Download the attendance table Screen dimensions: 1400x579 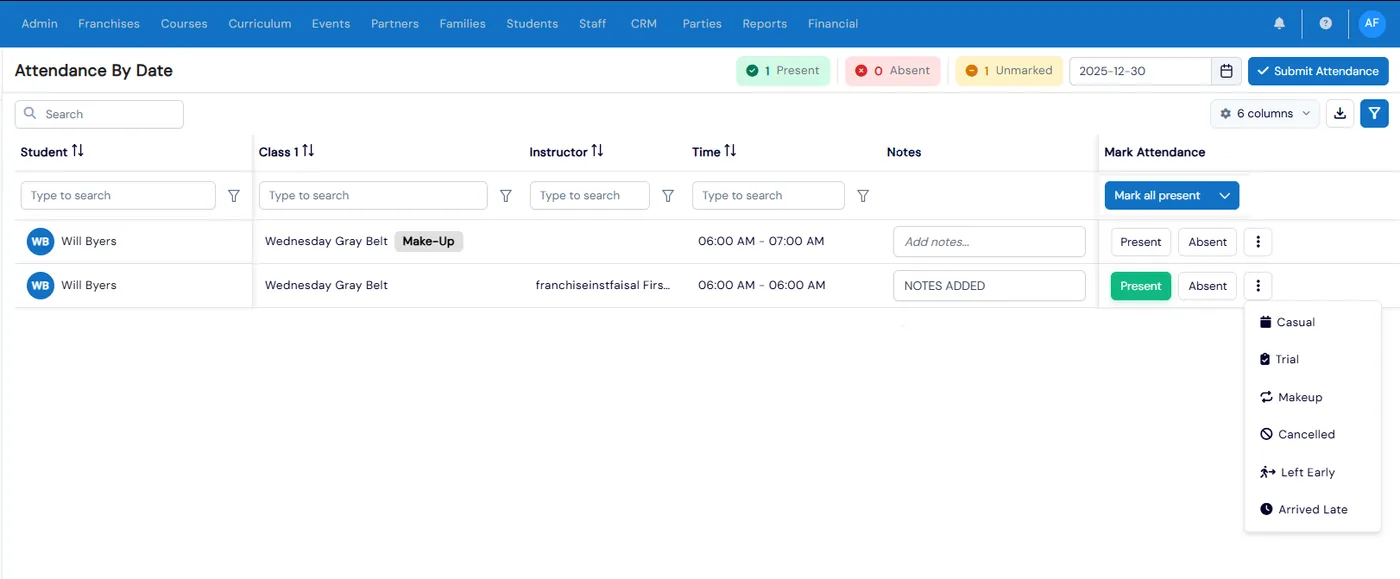1340,114
